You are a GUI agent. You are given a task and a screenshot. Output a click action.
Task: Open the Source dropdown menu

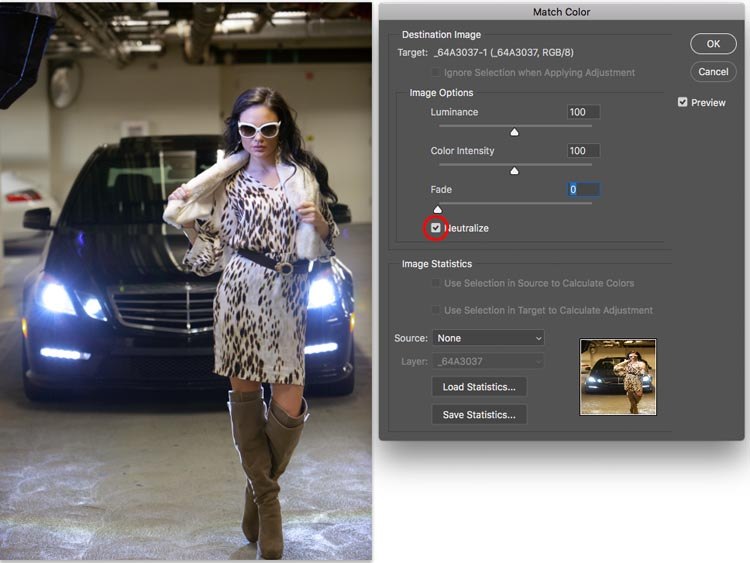coord(489,338)
